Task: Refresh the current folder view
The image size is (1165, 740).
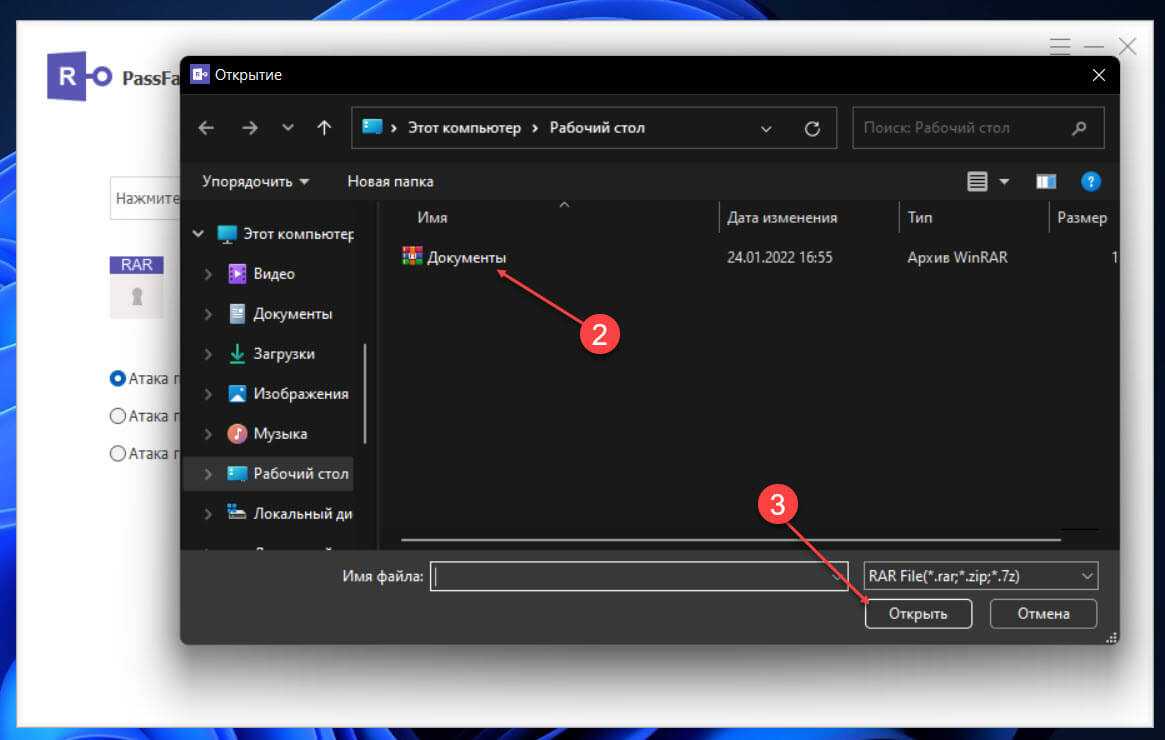Action: (x=812, y=129)
